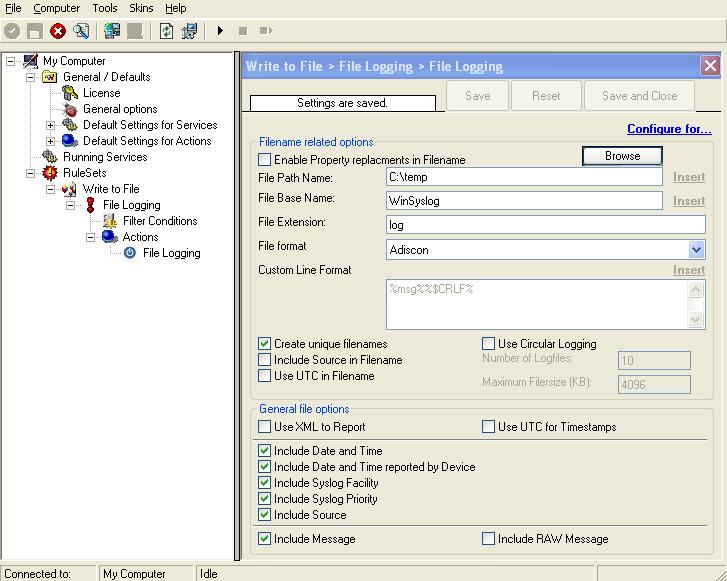
Task: Uncheck Include Syslog Priority
Action: point(264,499)
